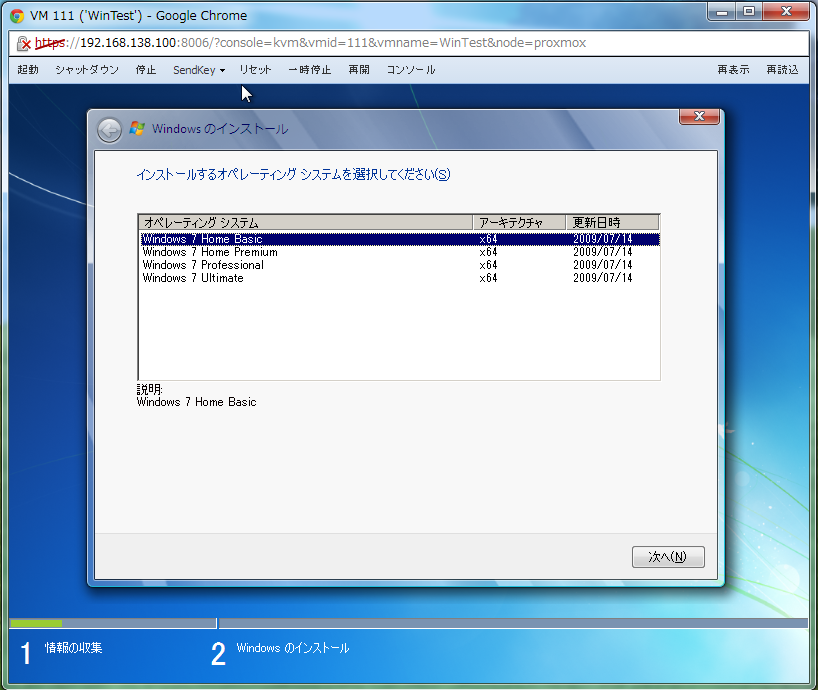
Task: Click シャットダウン in the VM toolbar
Action: 87,70
